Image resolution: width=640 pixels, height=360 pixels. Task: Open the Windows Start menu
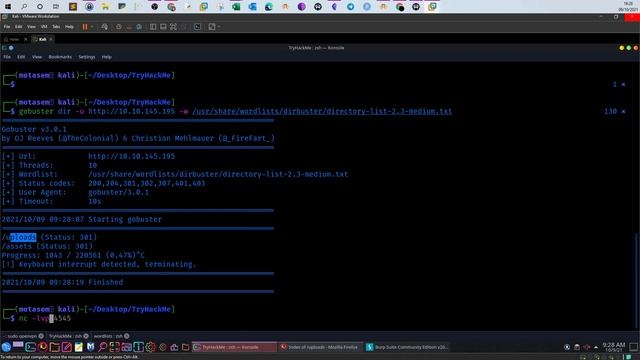tap(8, 7)
